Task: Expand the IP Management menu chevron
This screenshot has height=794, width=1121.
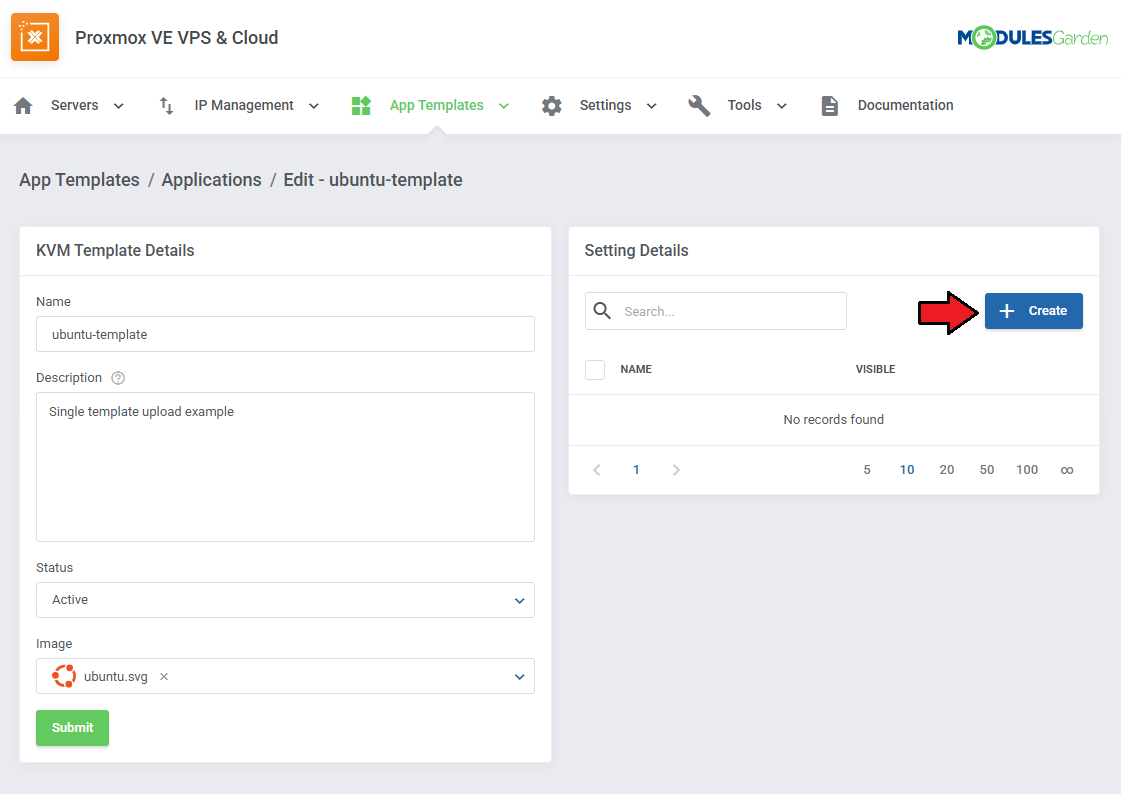Action: [x=313, y=106]
